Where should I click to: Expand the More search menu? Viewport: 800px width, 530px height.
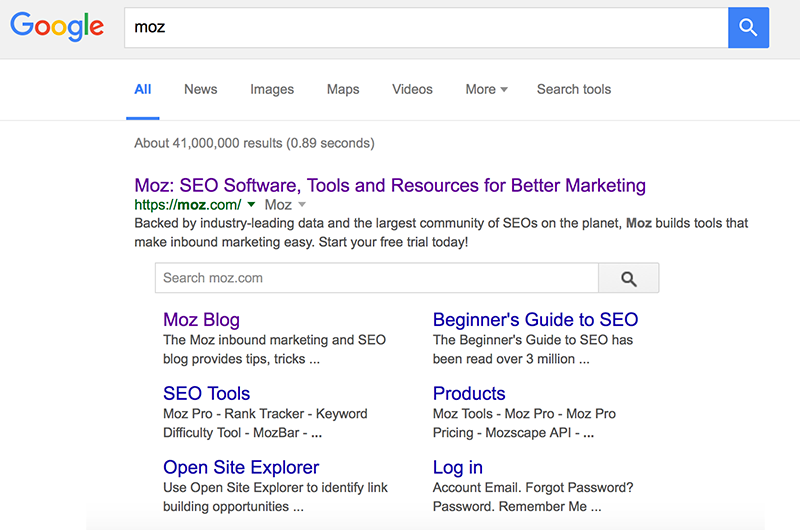(486, 89)
